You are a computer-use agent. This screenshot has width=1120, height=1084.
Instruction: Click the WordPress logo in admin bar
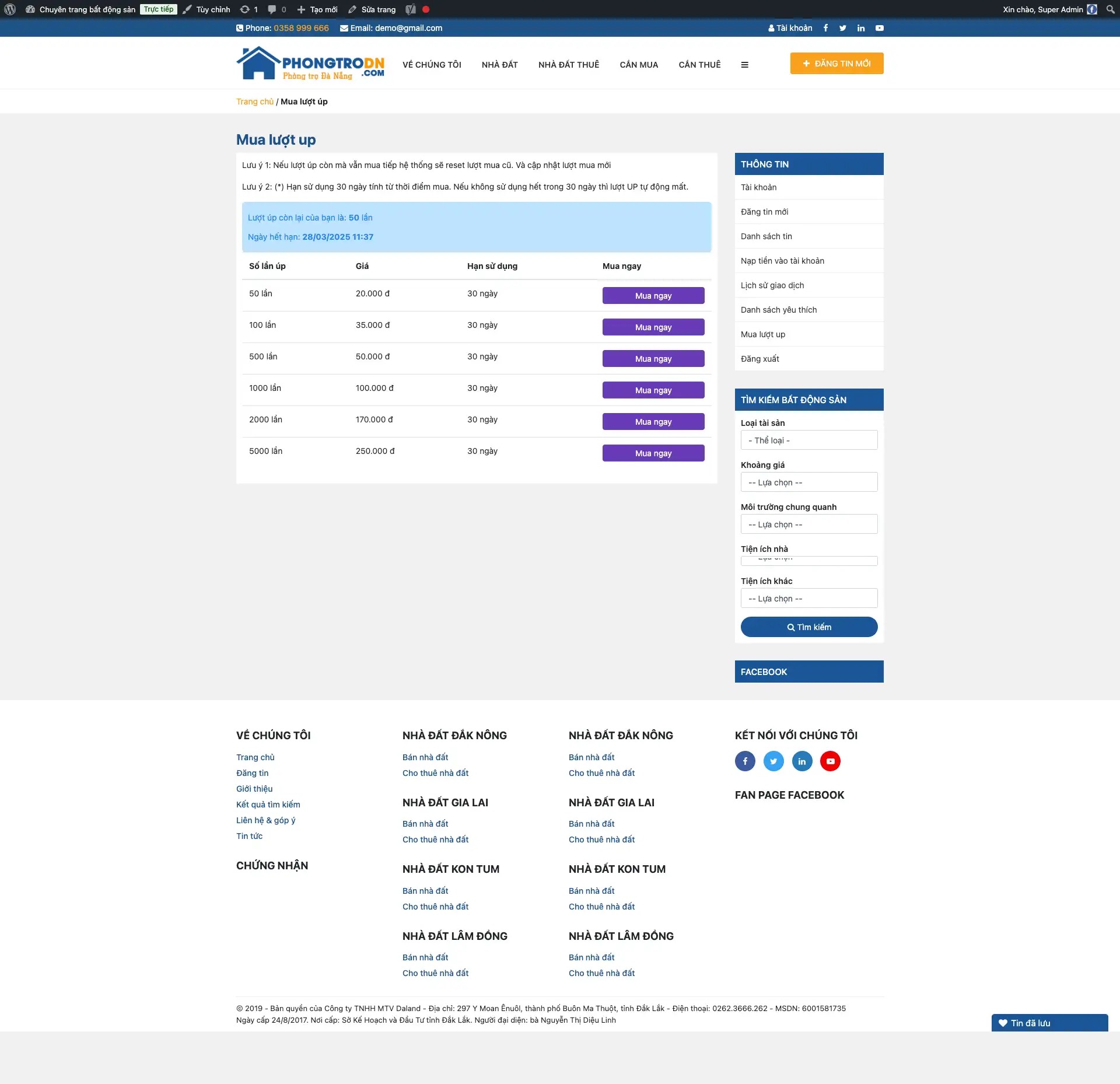[10, 9]
